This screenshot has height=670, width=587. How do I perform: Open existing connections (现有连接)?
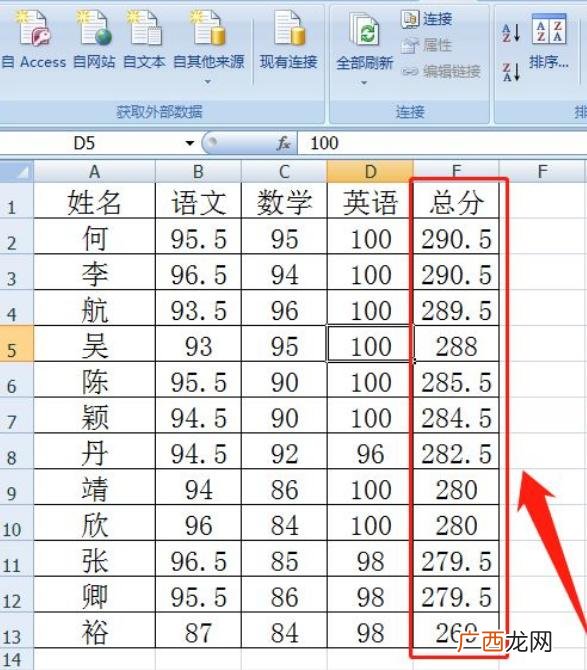(x=289, y=41)
